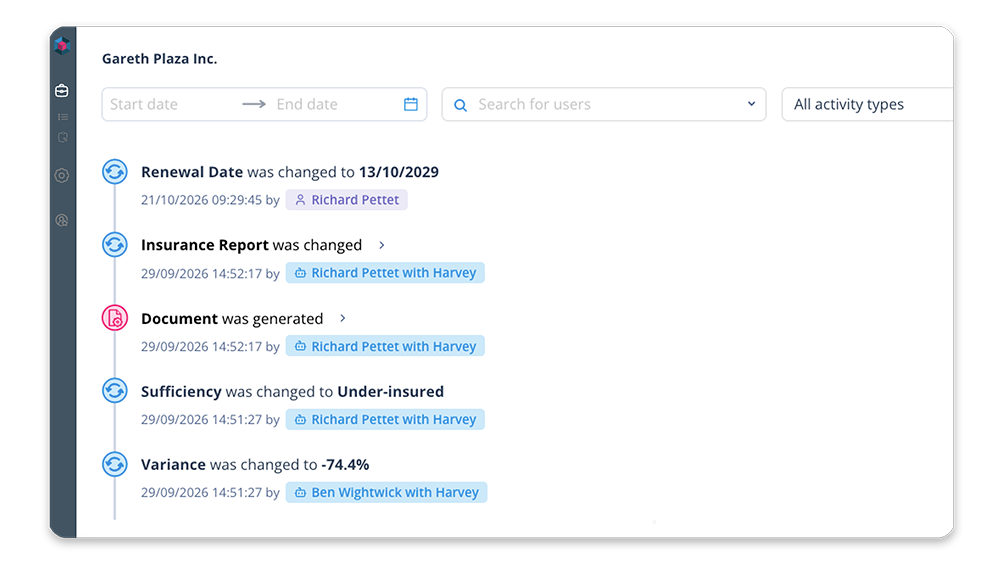Open the list view sidebar icon
1000x565 pixels.
[x=62, y=117]
